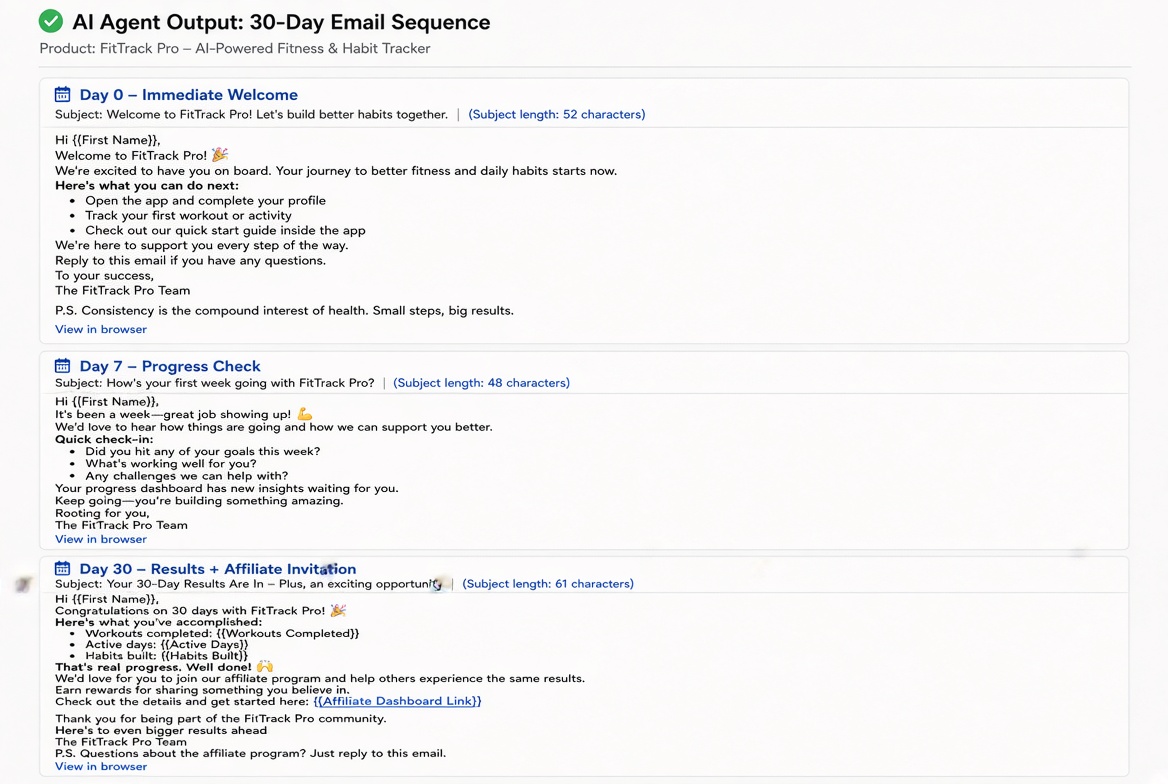Click the P.S. Consistency is the compound interest line
The width and height of the screenshot is (1168, 784).
coord(284,310)
